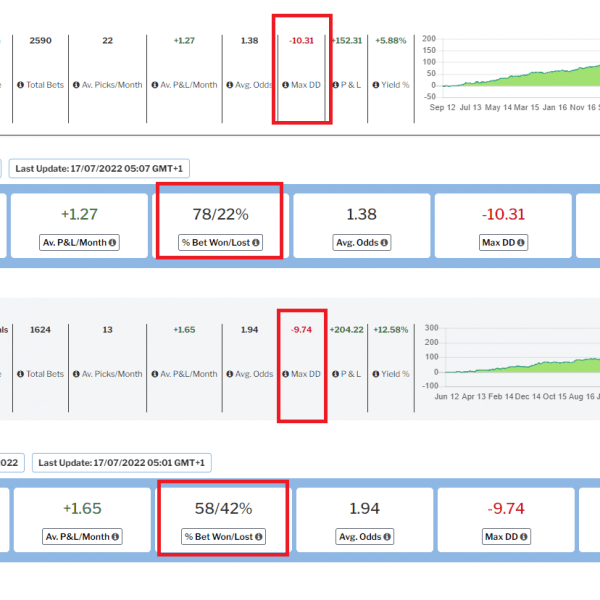
Task: Click the Max DD info icon in the 2590 stats row
Action: 285,85
